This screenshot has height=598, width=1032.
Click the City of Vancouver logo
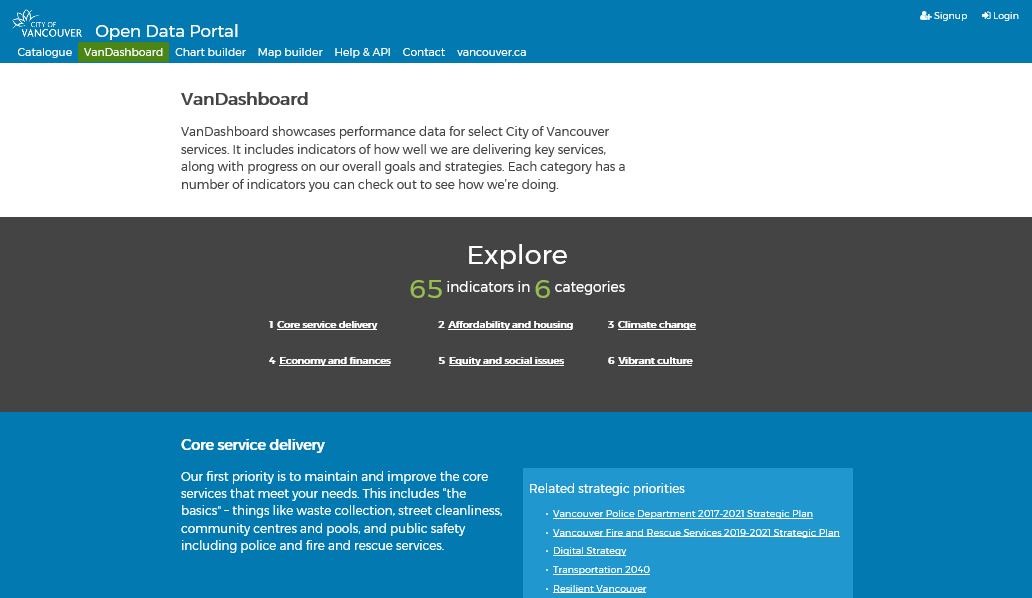tap(47, 24)
